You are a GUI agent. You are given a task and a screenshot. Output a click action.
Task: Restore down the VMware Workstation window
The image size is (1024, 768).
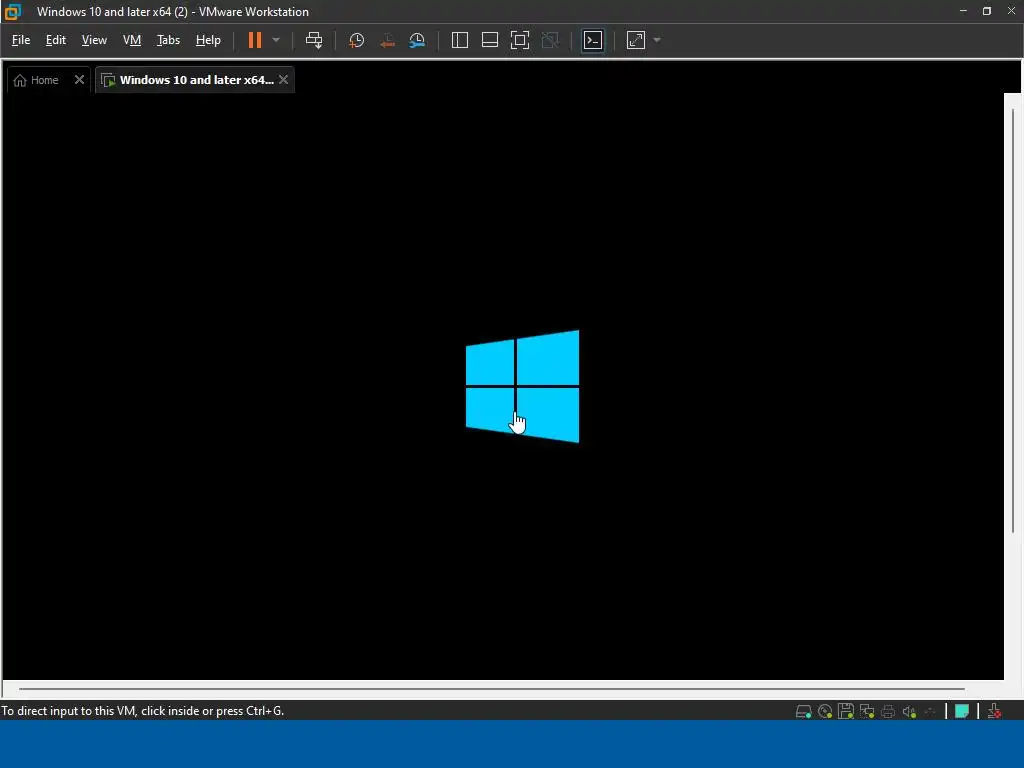pyautogui.click(x=987, y=11)
